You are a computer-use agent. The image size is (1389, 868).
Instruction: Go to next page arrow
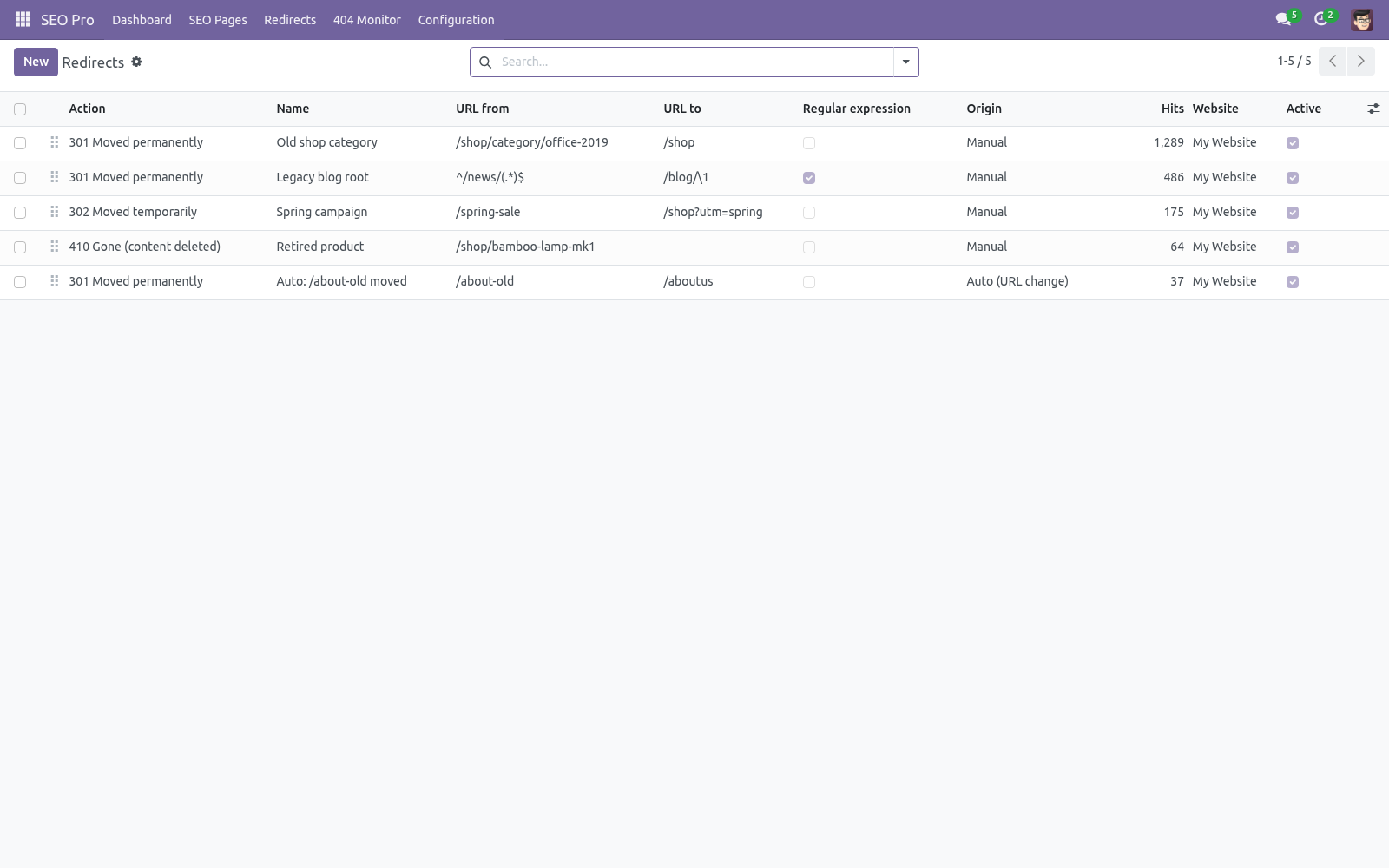1360,62
